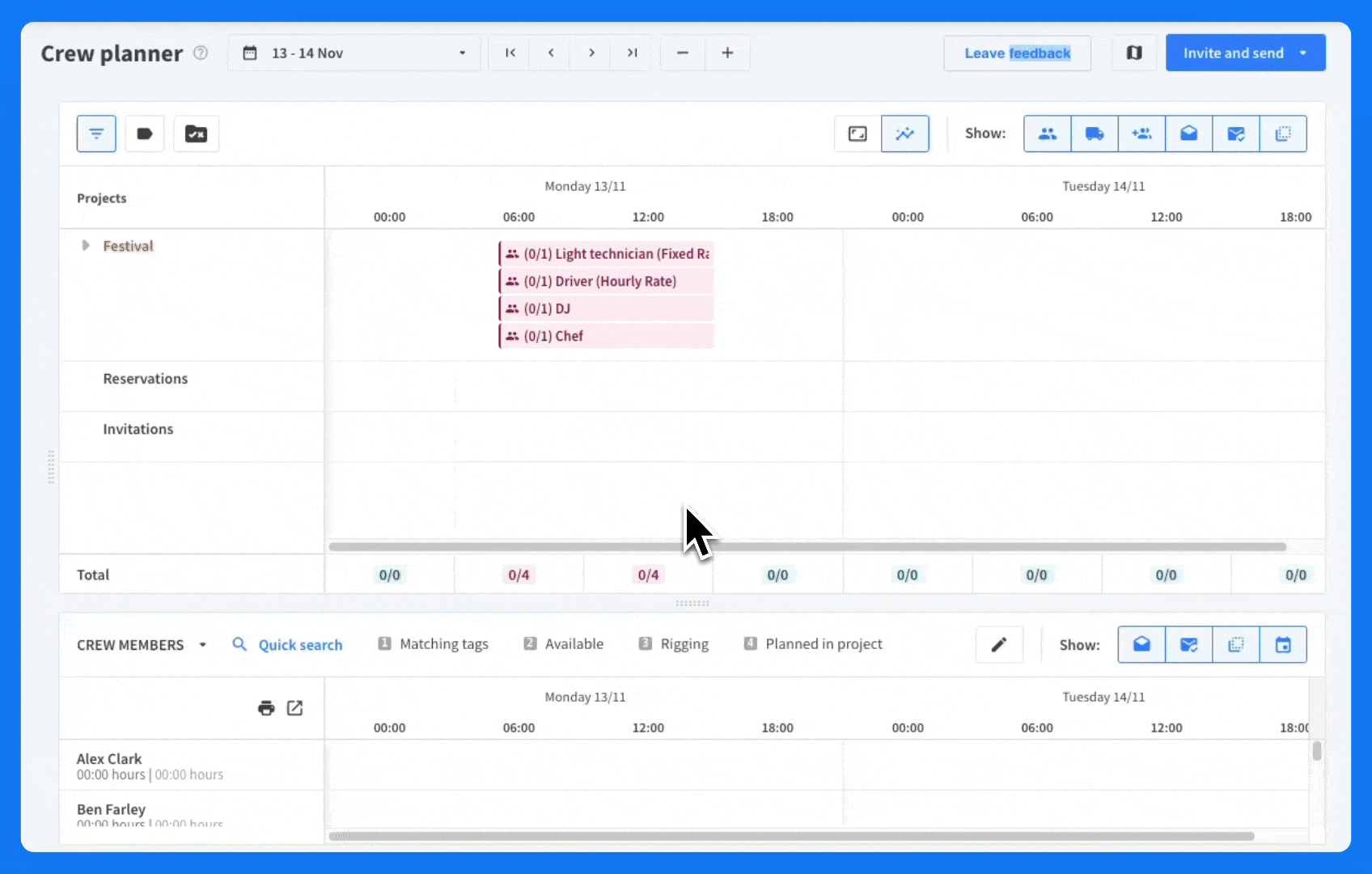The height and width of the screenshot is (874, 1372).
Task: Click the magnifier icon in Quick search
Action: [x=239, y=644]
